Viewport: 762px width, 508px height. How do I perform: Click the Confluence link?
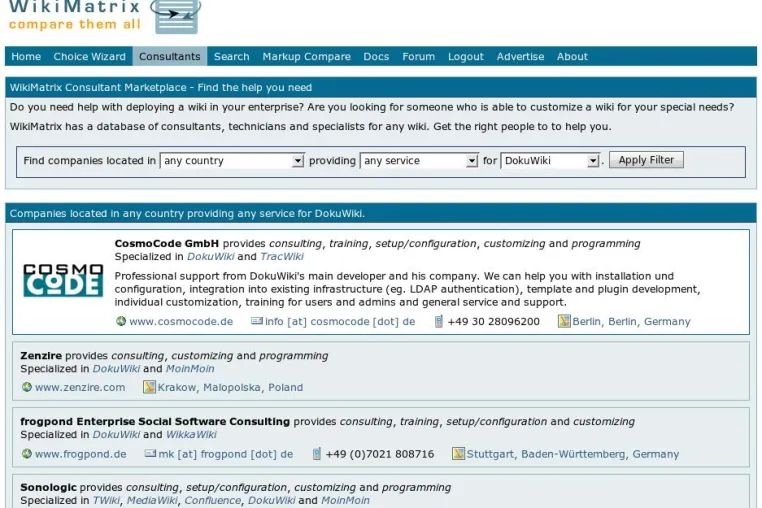coord(212,500)
